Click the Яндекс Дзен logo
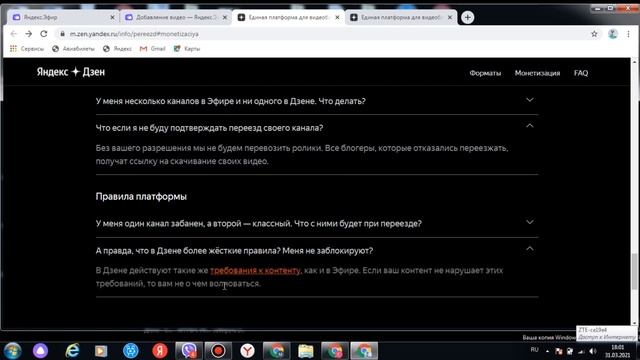Viewport: 640px width, 360px height. click(x=71, y=72)
